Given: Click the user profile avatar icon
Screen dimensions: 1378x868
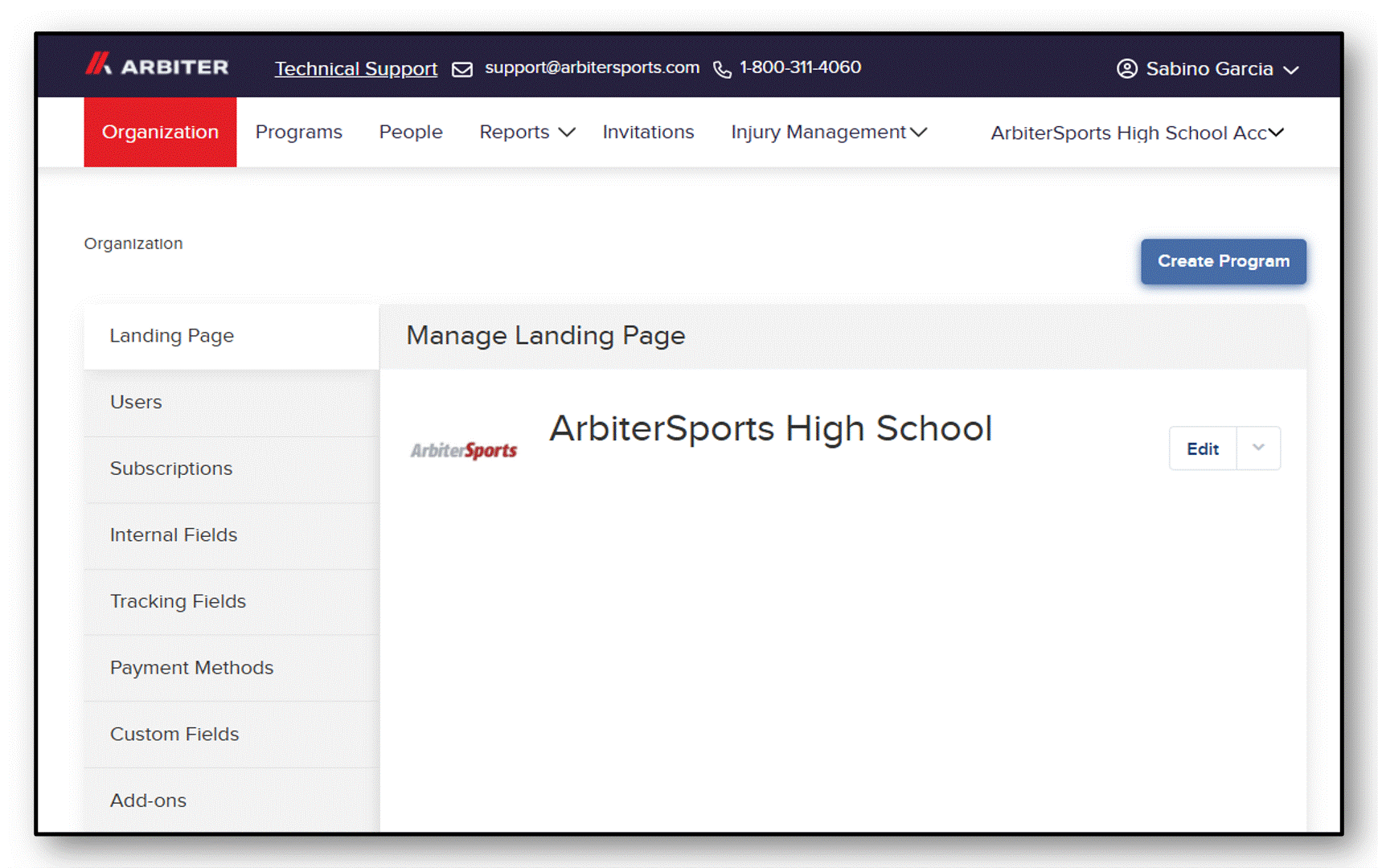Looking at the screenshot, I should 1127,69.
